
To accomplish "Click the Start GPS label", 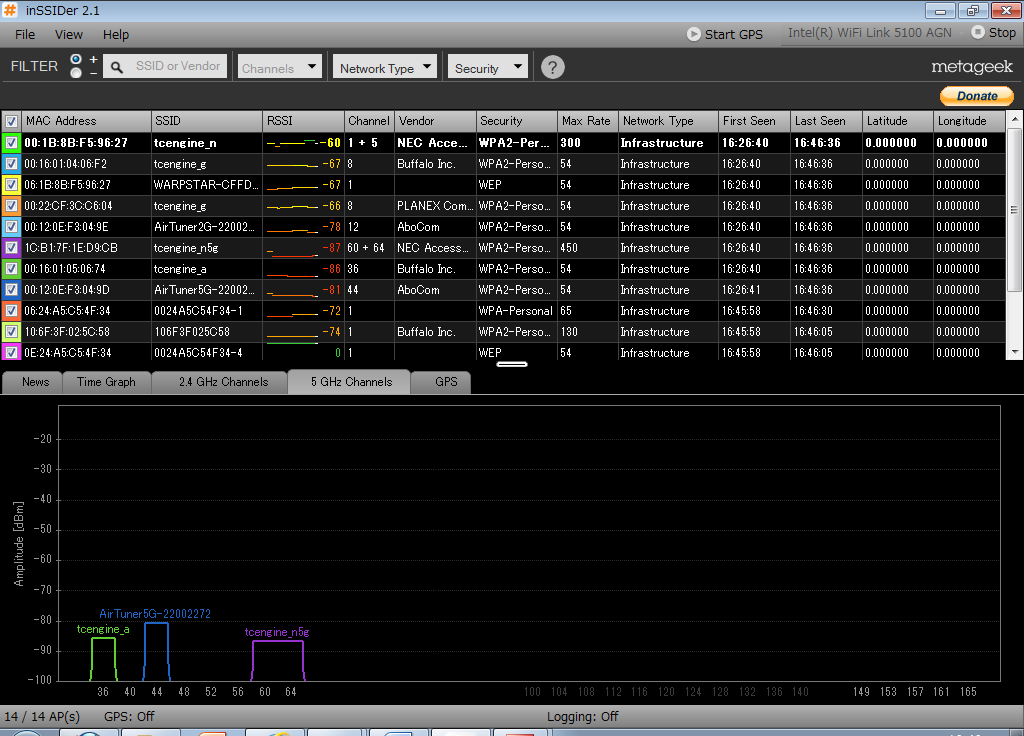I will click(x=733, y=35).
